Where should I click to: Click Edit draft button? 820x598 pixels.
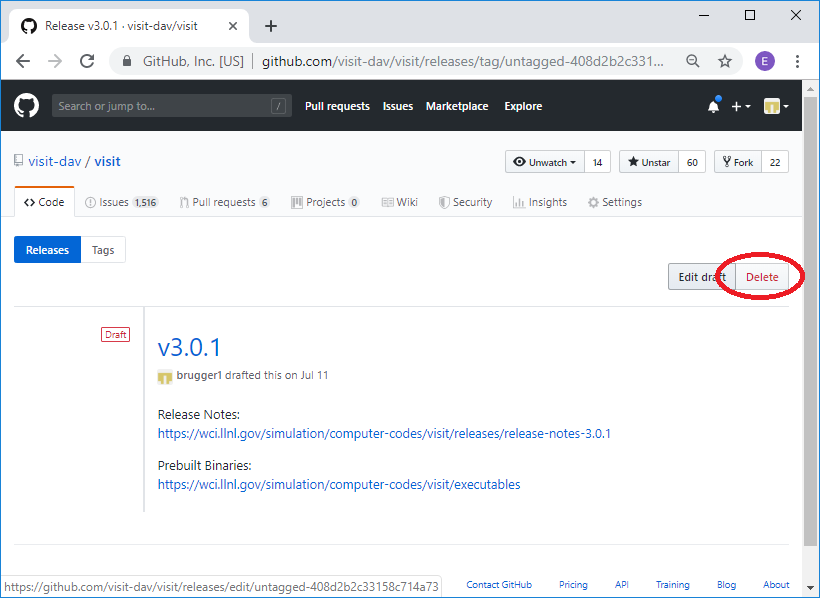point(702,277)
